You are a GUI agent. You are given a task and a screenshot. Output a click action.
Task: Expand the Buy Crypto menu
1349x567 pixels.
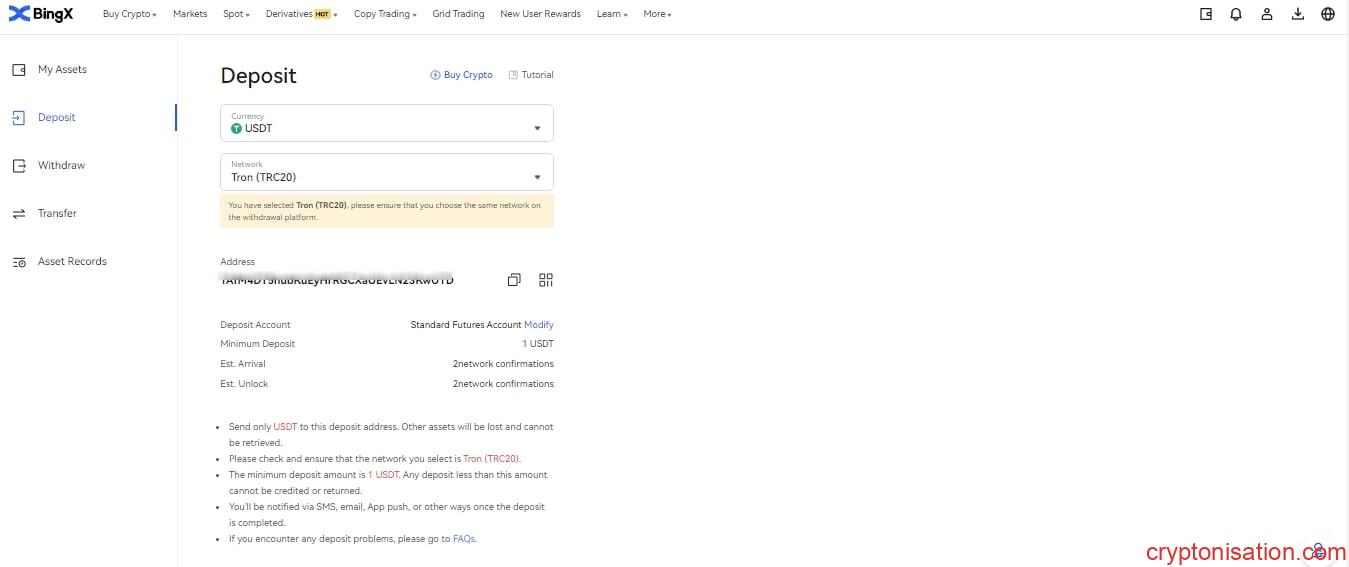(x=130, y=14)
